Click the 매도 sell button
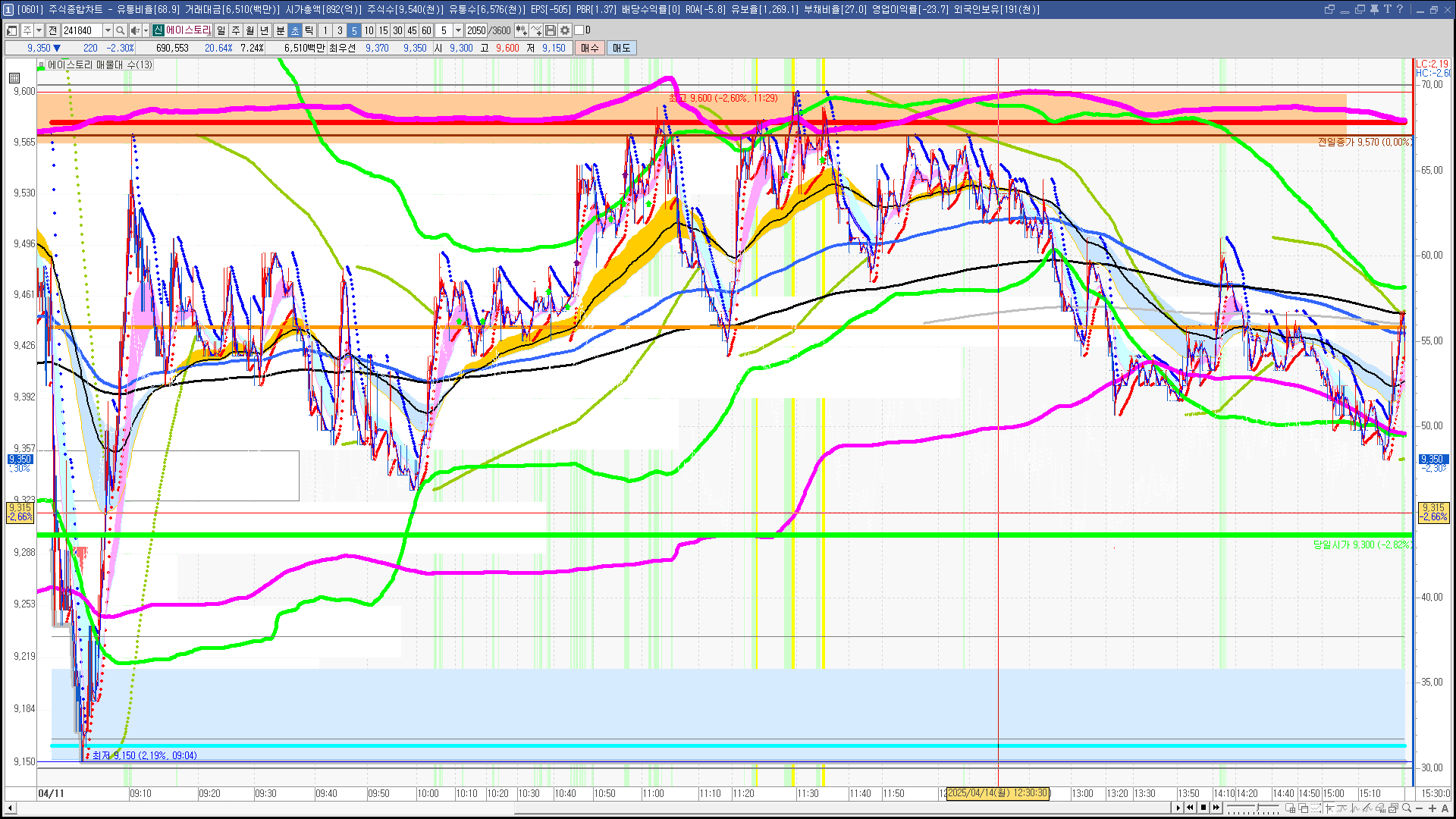This screenshot has height=819, width=1456. (621, 48)
